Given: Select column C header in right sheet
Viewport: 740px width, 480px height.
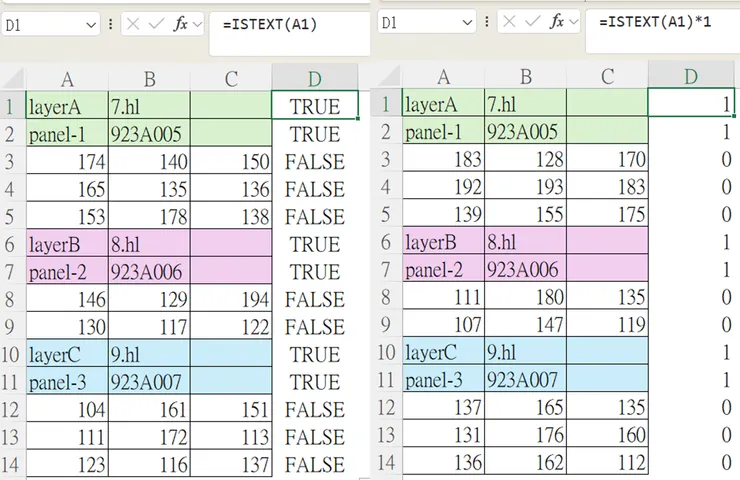Looking at the screenshot, I should [607, 76].
